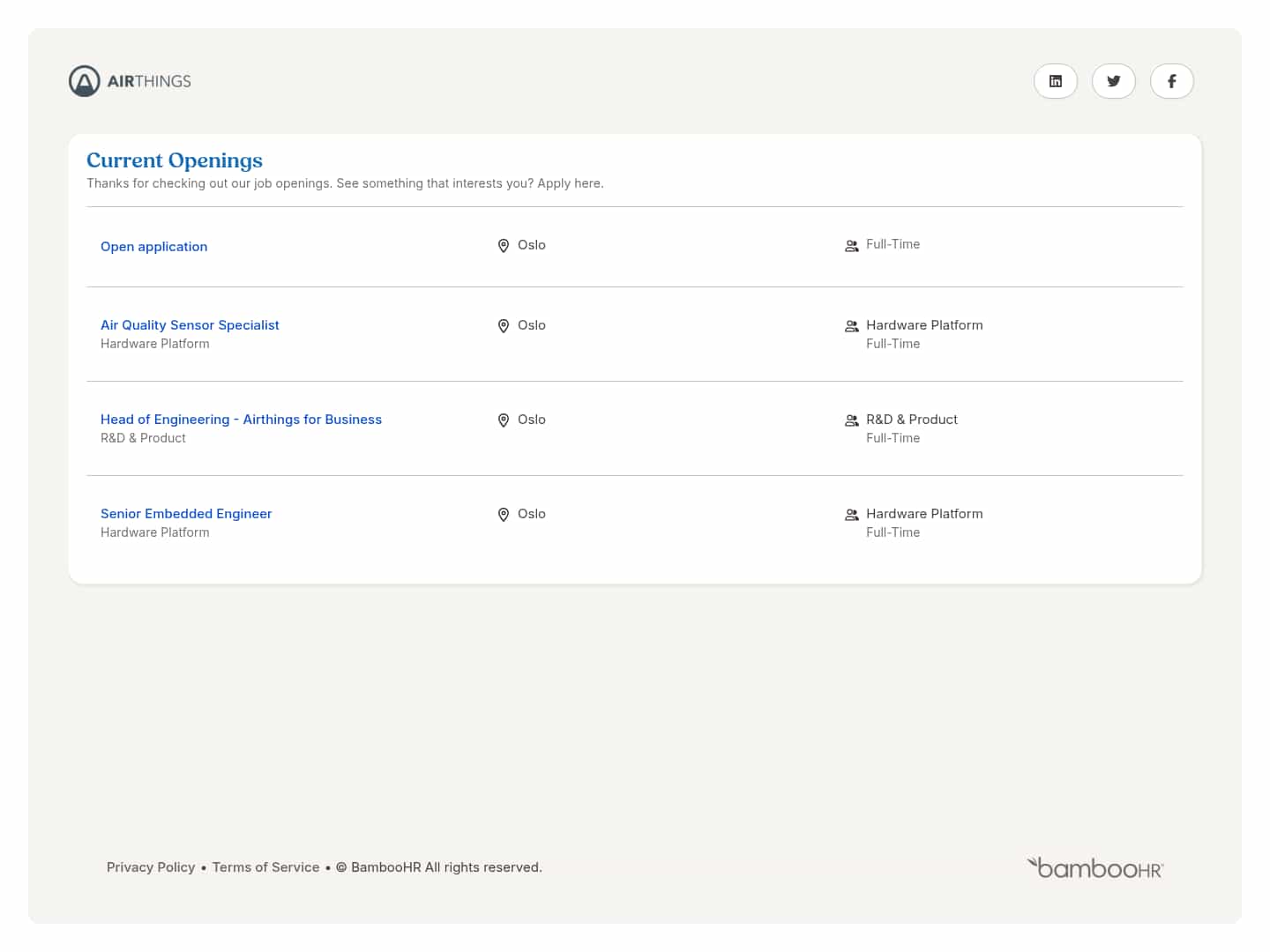Click the Airthings logo in the header
Viewport: 1270px width, 952px height.
pos(130,81)
